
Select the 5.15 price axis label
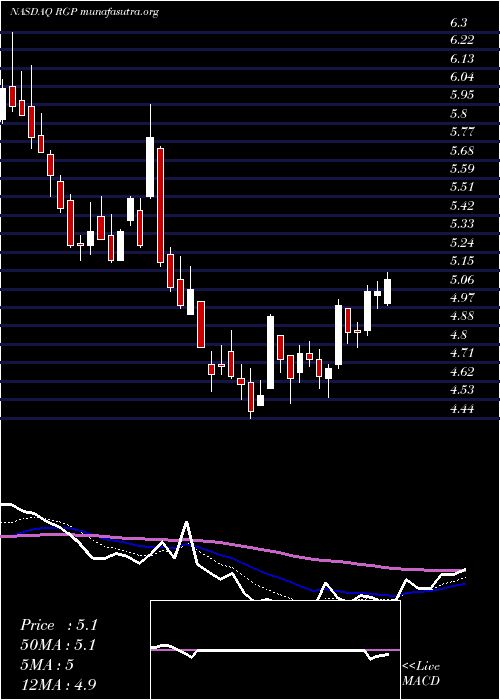tap(462, 261)
